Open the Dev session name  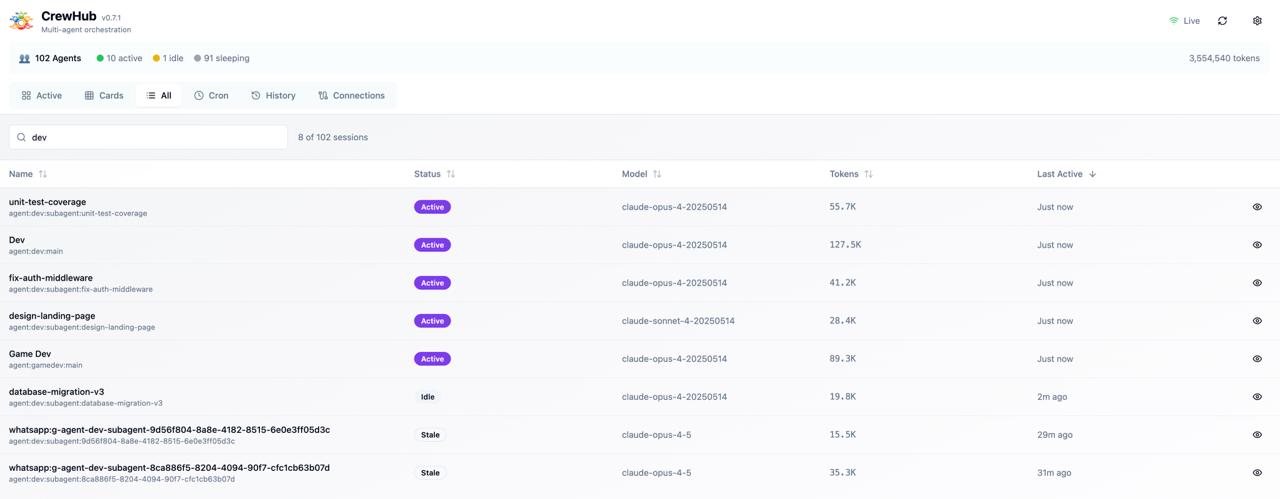tap(17, 240)
